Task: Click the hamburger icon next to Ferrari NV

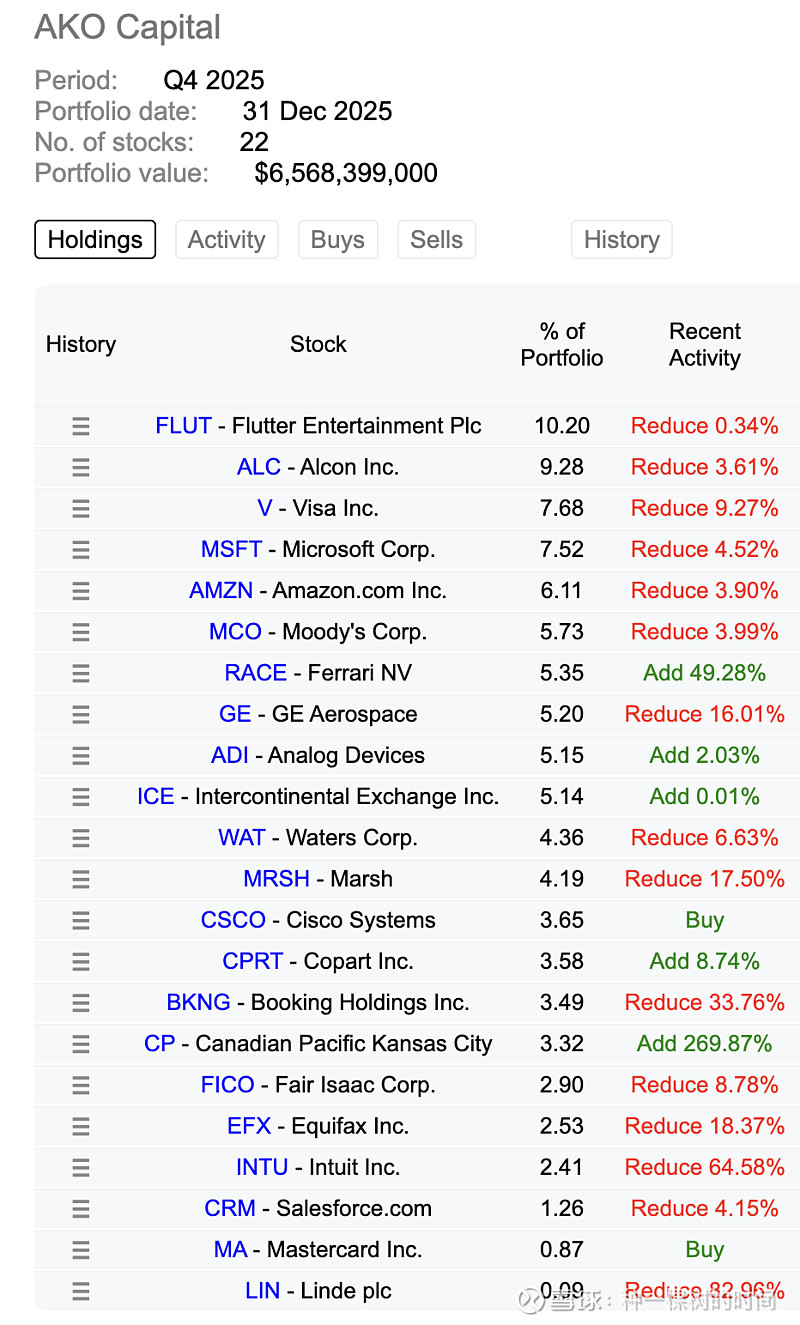Action: coord(81,673)
